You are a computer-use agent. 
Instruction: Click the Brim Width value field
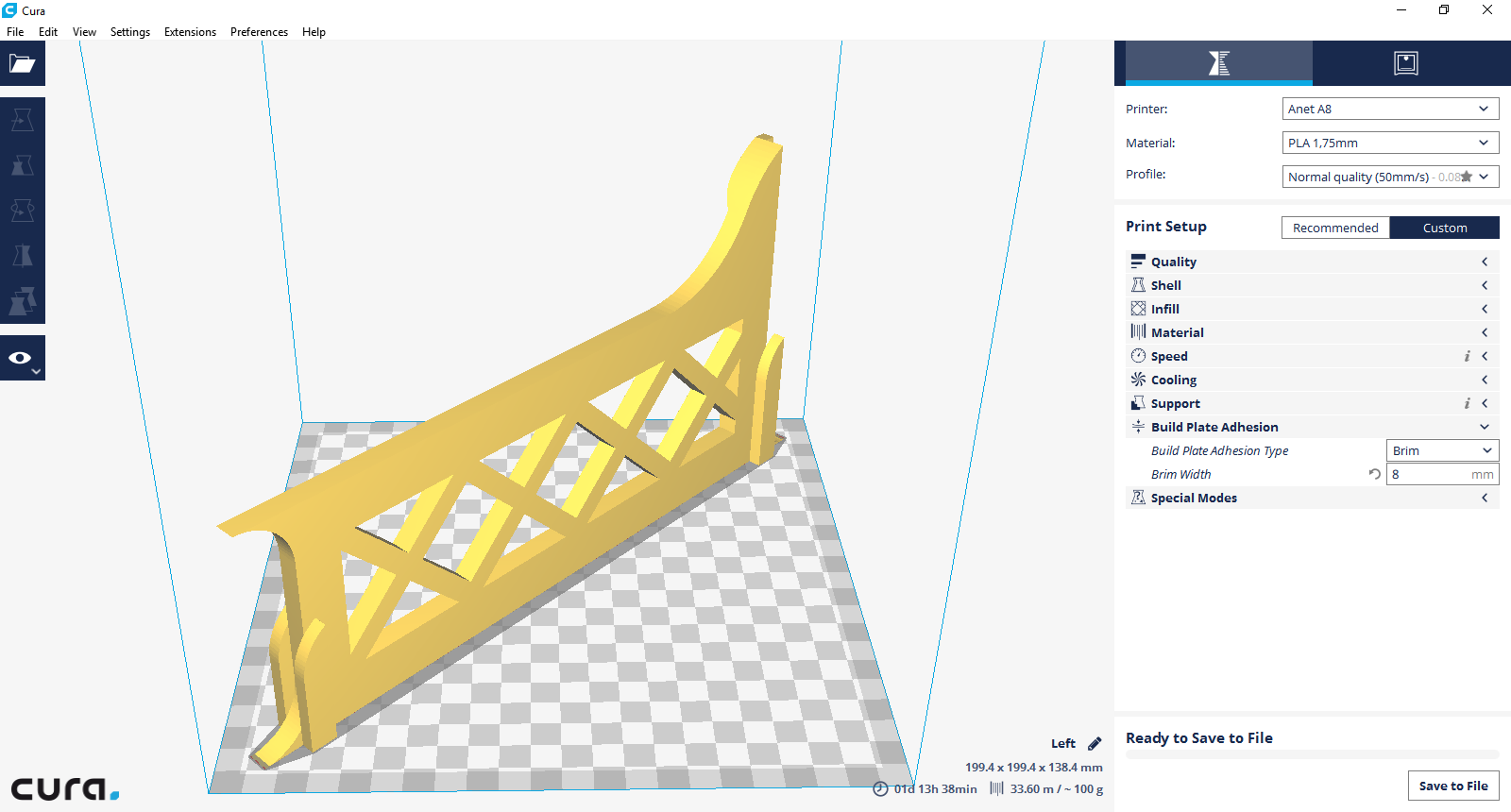(1442, 474)
